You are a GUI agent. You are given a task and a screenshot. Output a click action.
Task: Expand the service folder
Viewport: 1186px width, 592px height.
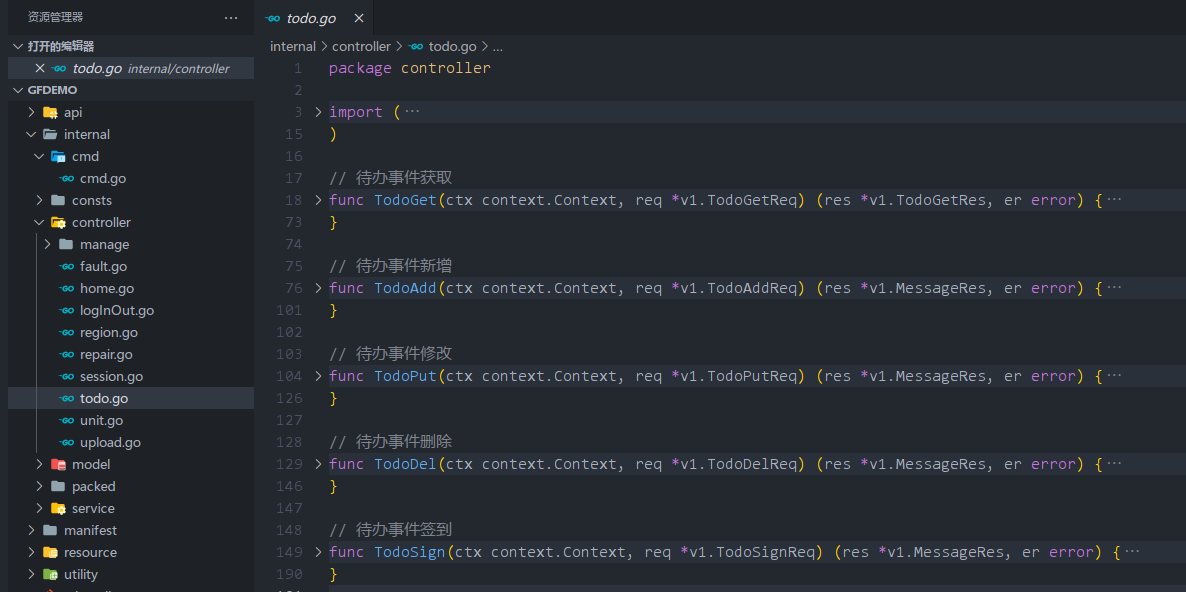tap(39, 507)
